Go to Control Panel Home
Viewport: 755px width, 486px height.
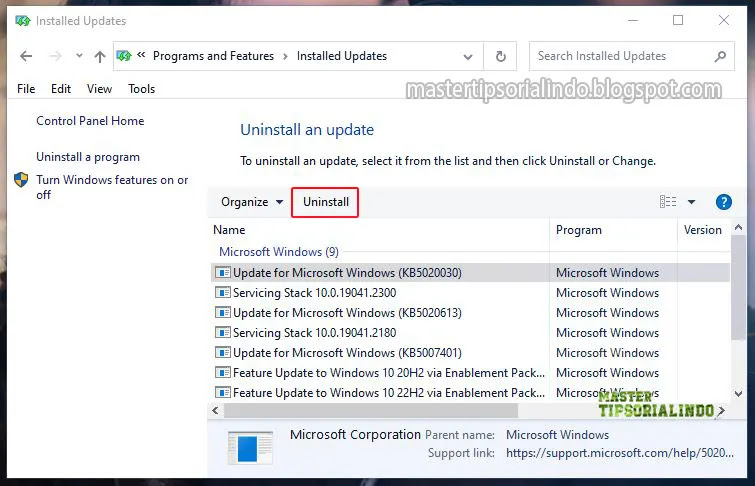coord(90,121)
